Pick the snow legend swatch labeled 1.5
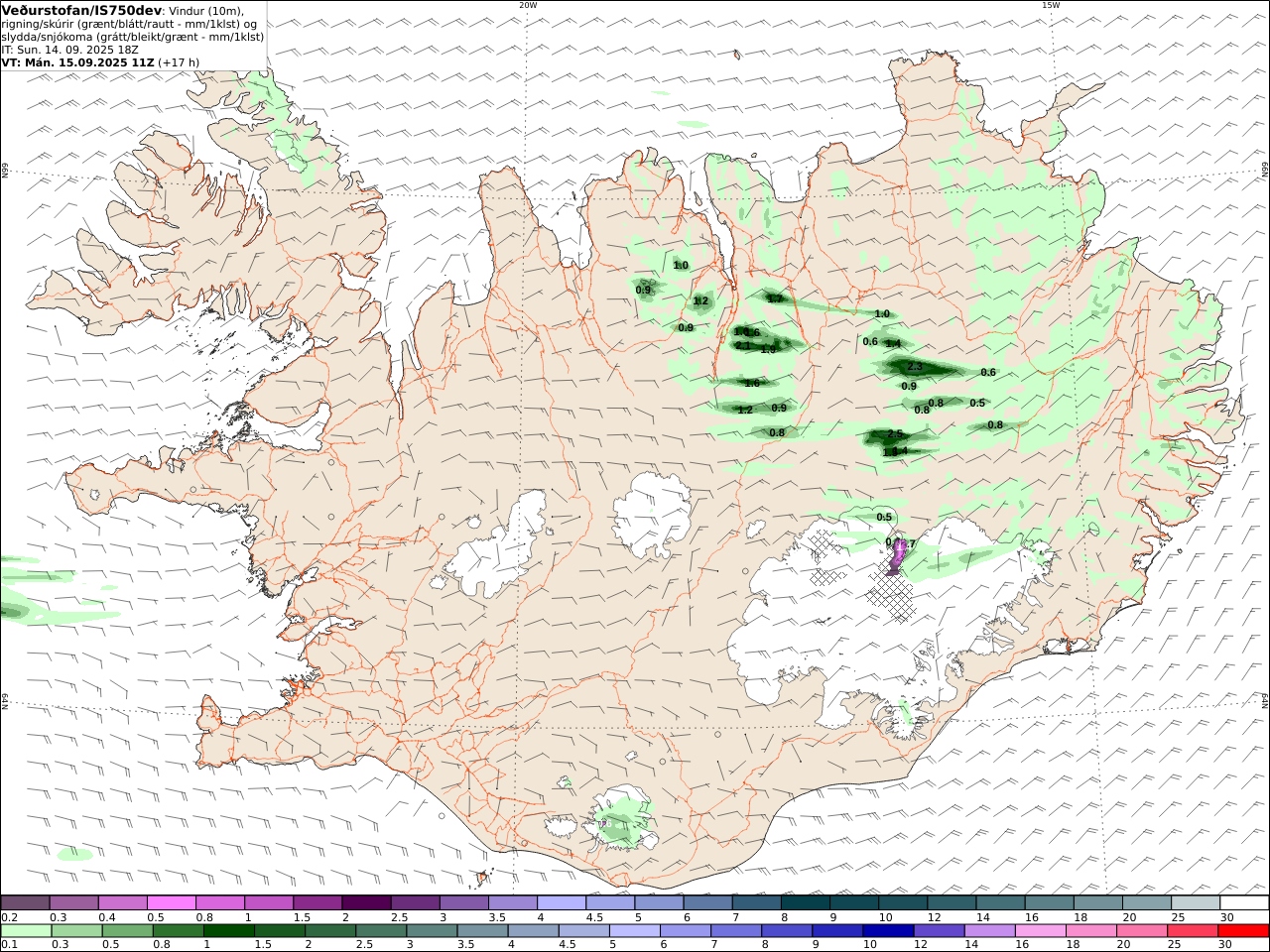The height and width of the screenshot is (952, 1270). click(x=317, y=903)
